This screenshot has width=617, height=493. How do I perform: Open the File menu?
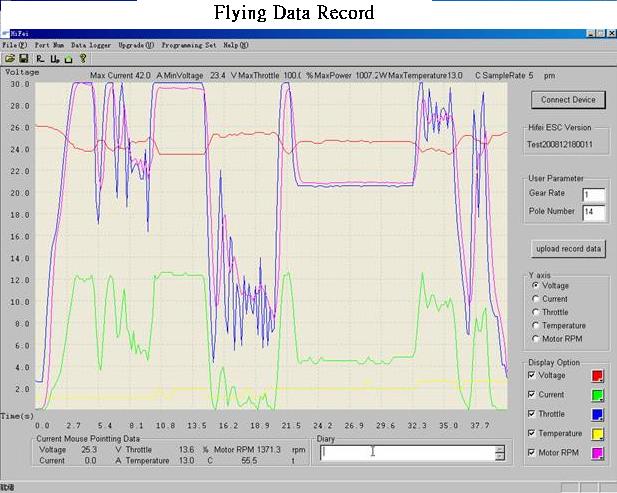pos(14,45)
